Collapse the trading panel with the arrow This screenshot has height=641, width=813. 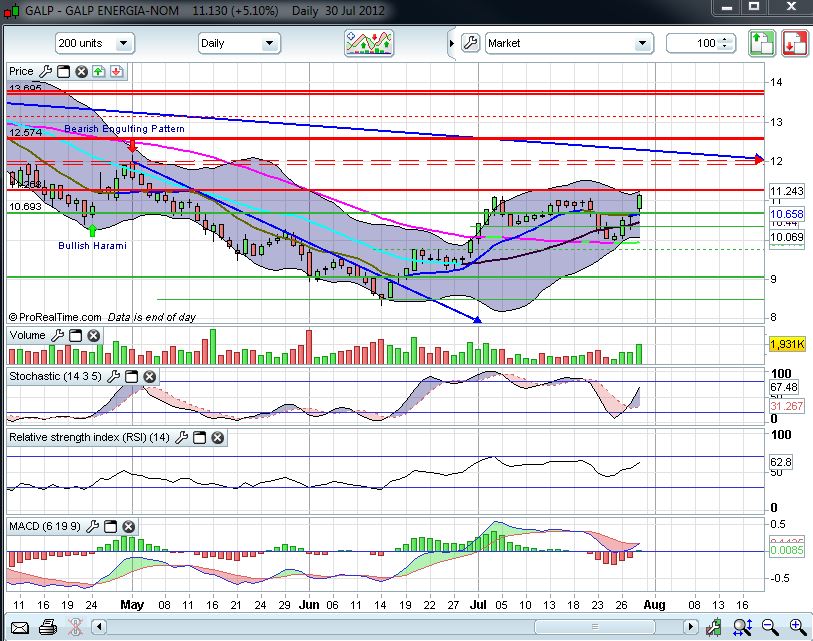[x=451, y=44]
